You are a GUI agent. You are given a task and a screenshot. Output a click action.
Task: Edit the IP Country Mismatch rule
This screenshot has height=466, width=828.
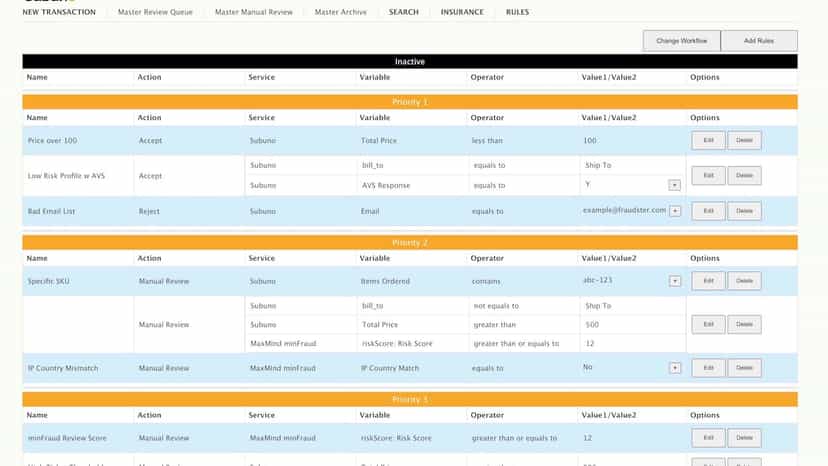coord(708,368)
